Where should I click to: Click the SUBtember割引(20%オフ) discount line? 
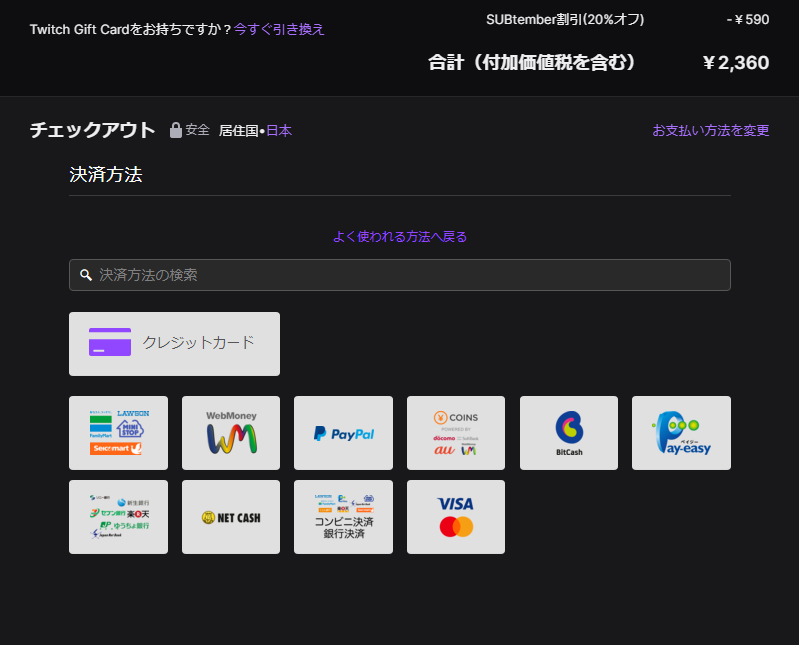(x=565, y=20)
